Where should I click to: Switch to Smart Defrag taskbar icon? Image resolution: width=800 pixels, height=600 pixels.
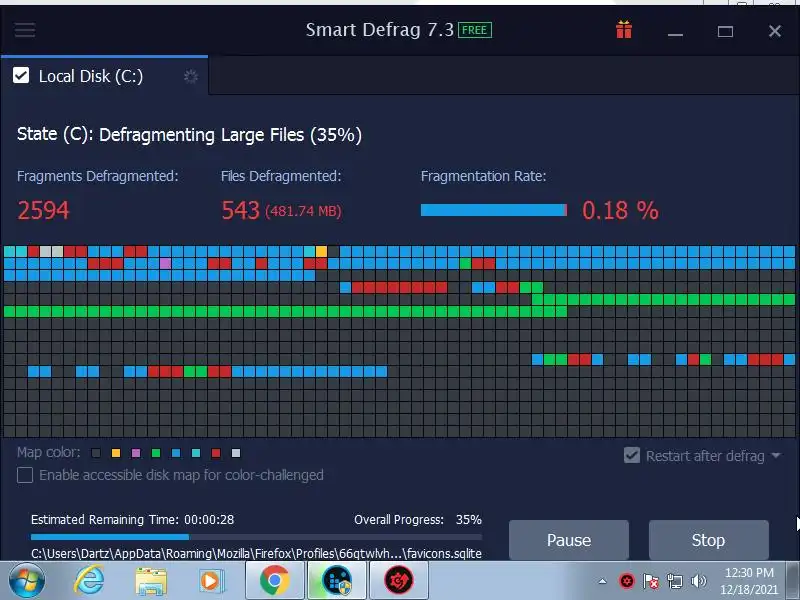[x=337, y=581]
